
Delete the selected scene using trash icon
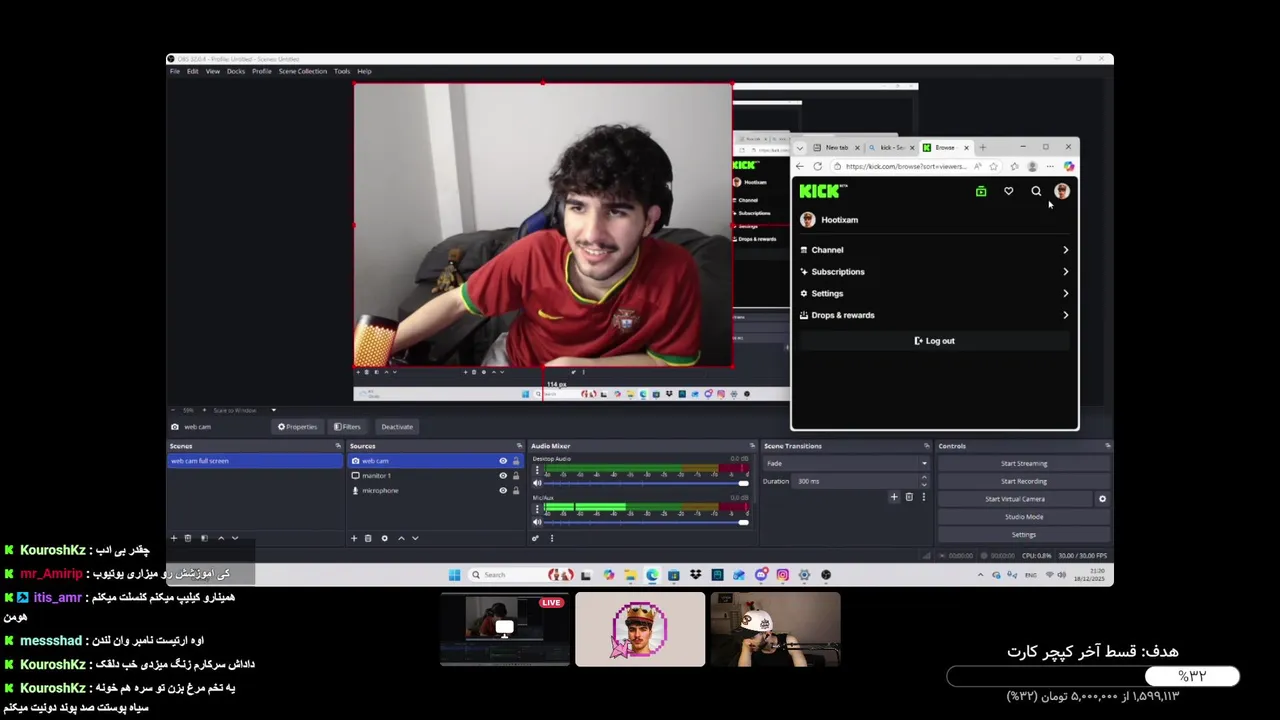click(x=187, y=538)
